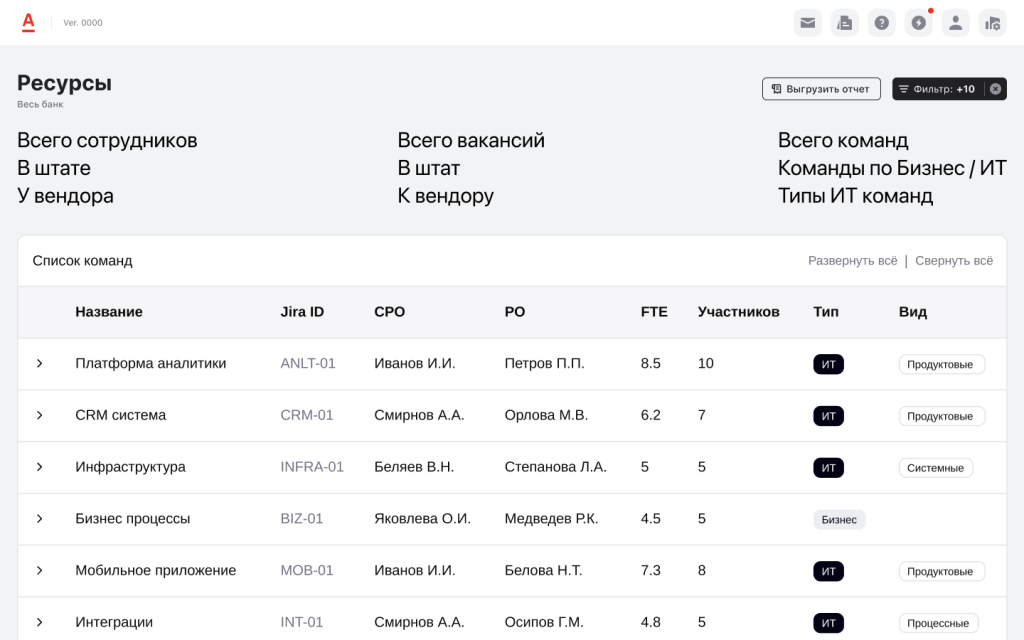This screenshot has height=640, width=1024.
Task: Expand the Мобильное приложение row
Action: click(x=40, y=571)
